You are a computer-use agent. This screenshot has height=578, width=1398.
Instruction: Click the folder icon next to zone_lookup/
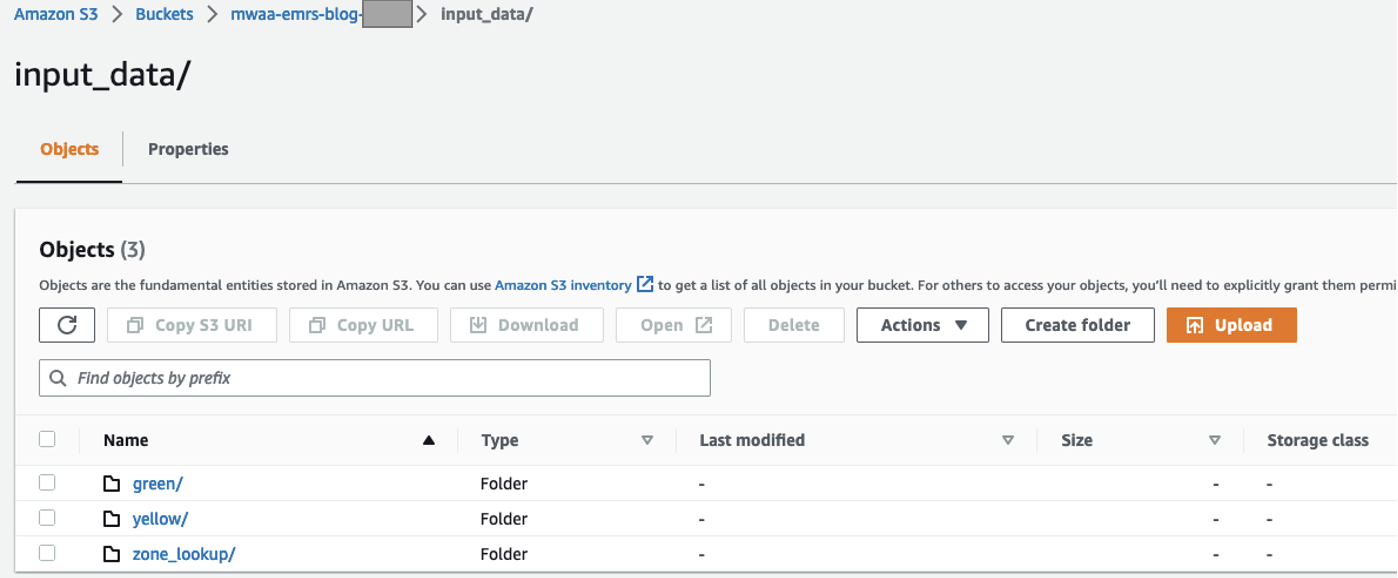pyautogui.click(x=112, y=554)
